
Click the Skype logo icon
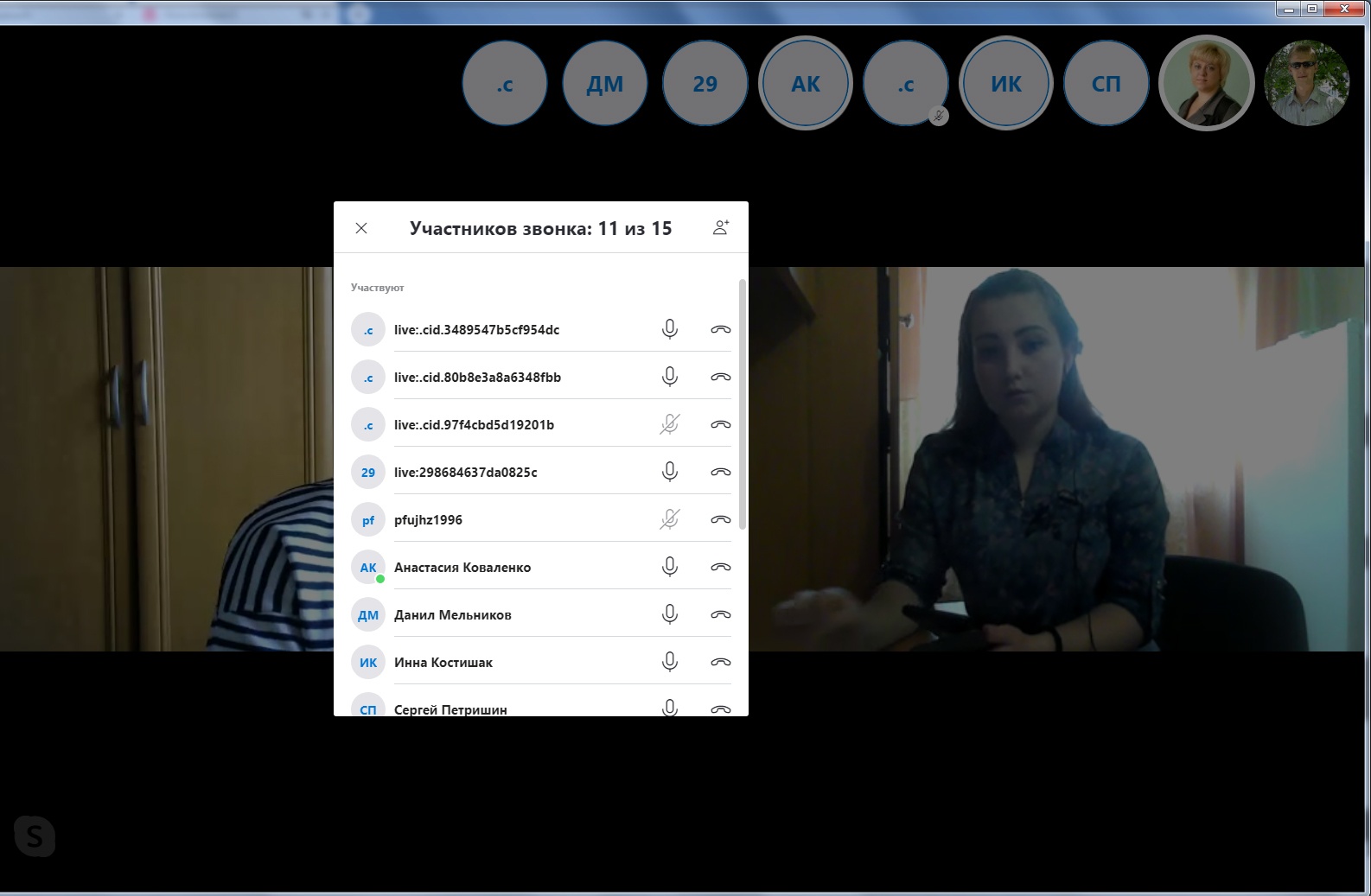coord(35,836)
